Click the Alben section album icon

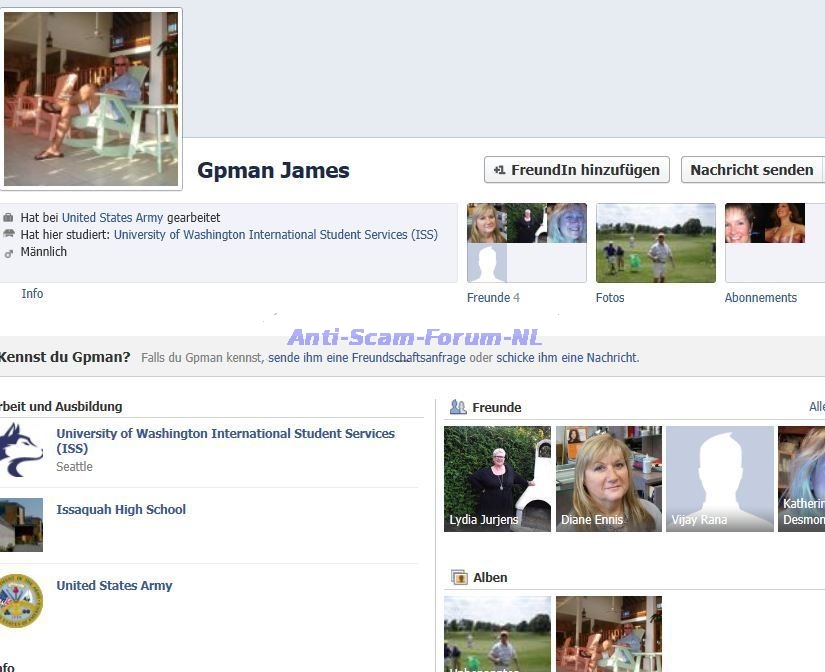pyautogui.click(x=459, y=577)
